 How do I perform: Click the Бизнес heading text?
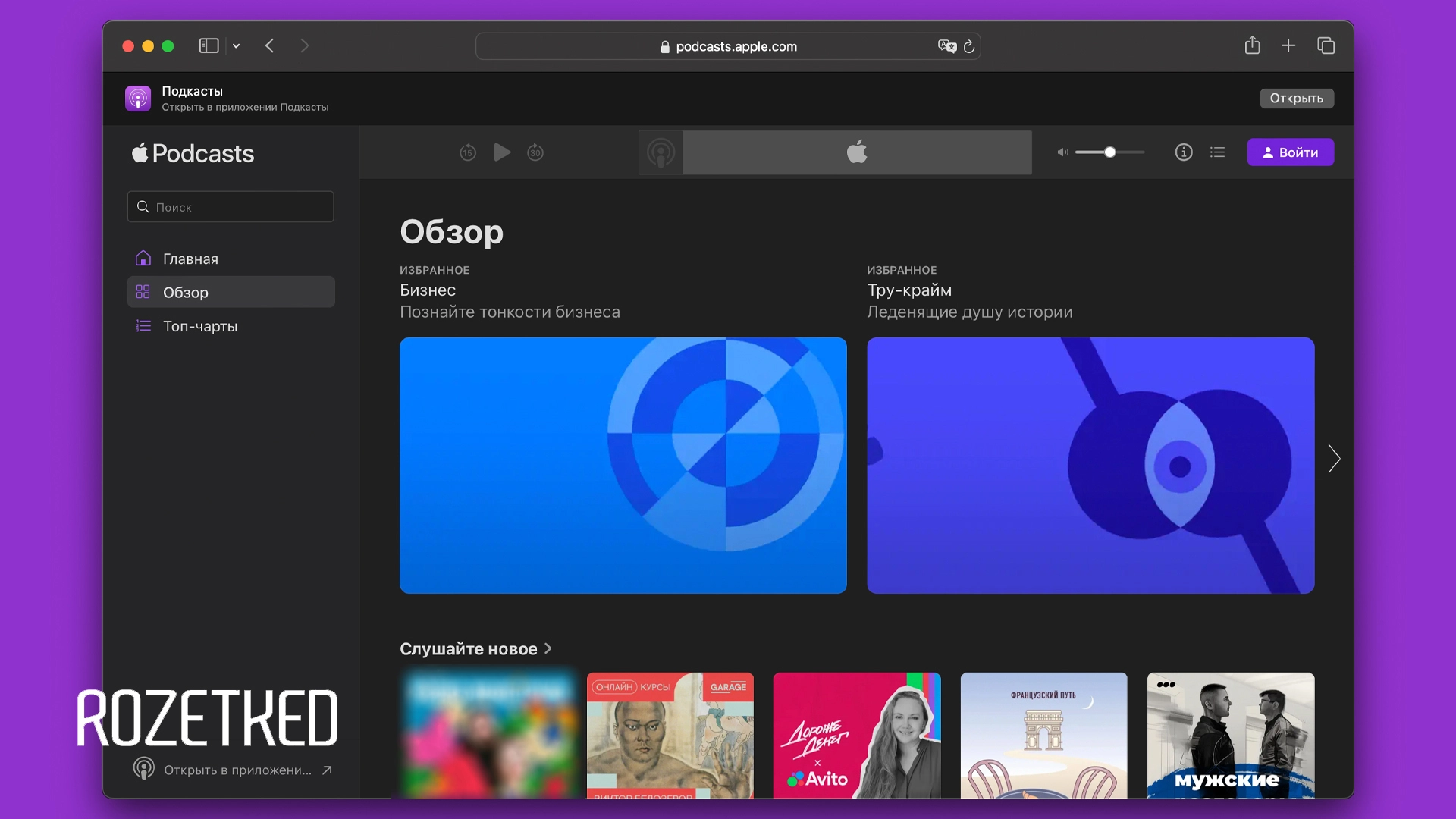[428, 290]
